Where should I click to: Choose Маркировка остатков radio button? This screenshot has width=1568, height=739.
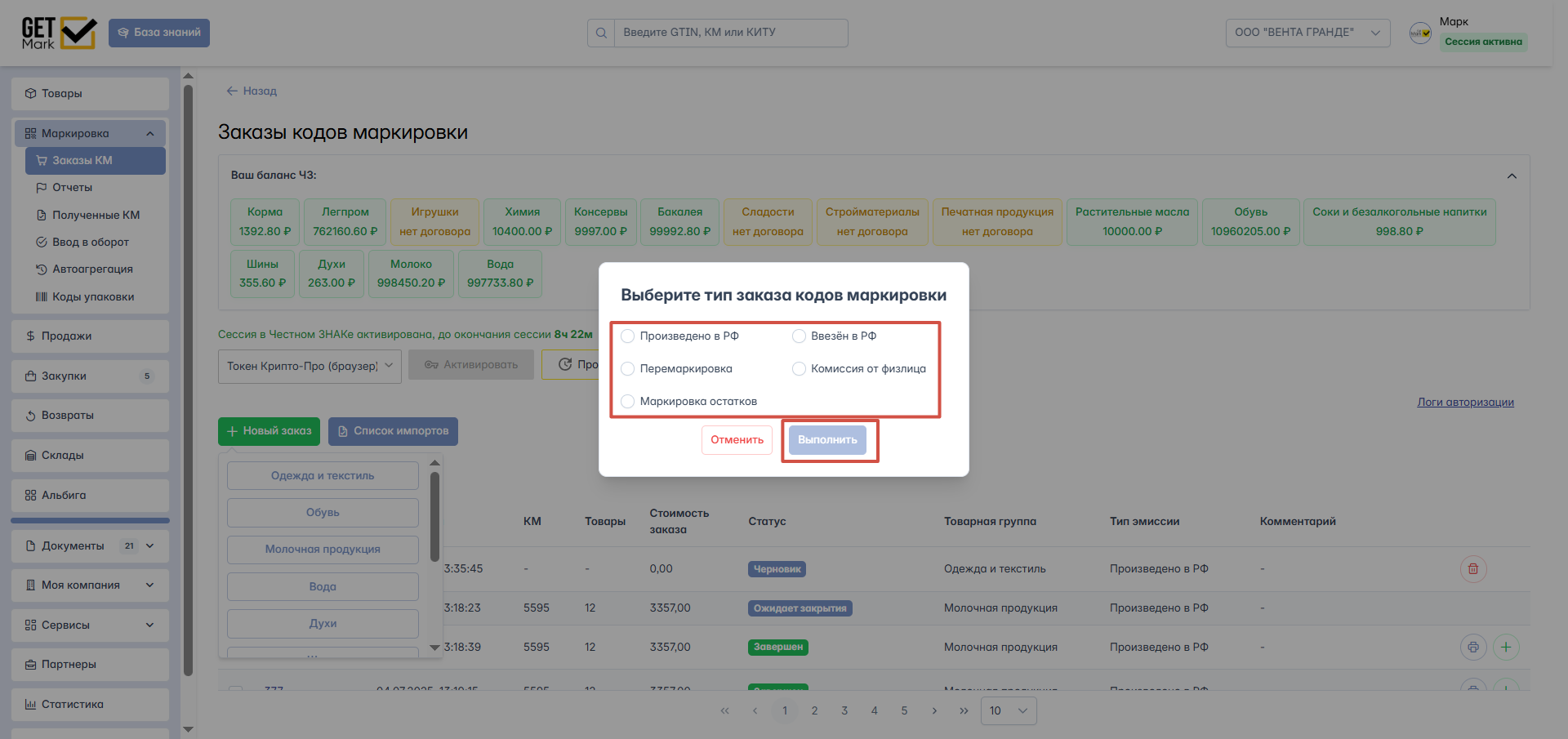tap(628, 402)
